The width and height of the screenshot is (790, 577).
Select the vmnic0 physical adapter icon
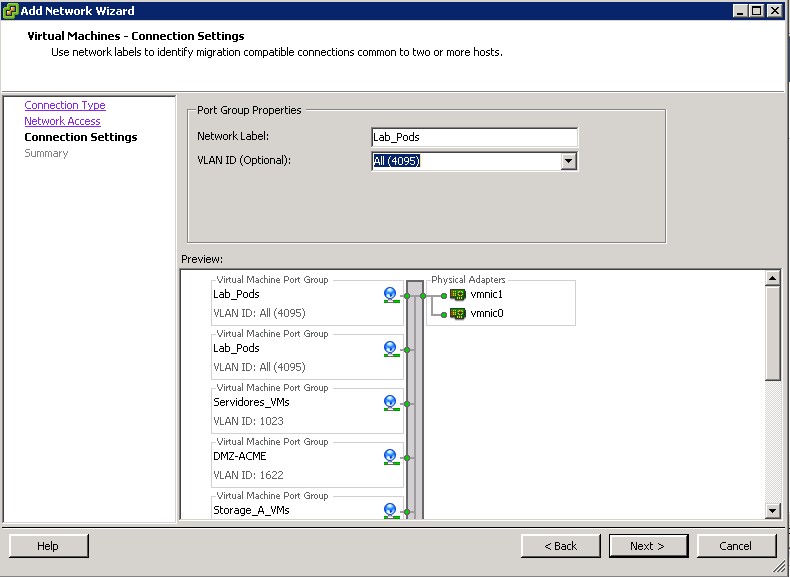click(458, 313)
